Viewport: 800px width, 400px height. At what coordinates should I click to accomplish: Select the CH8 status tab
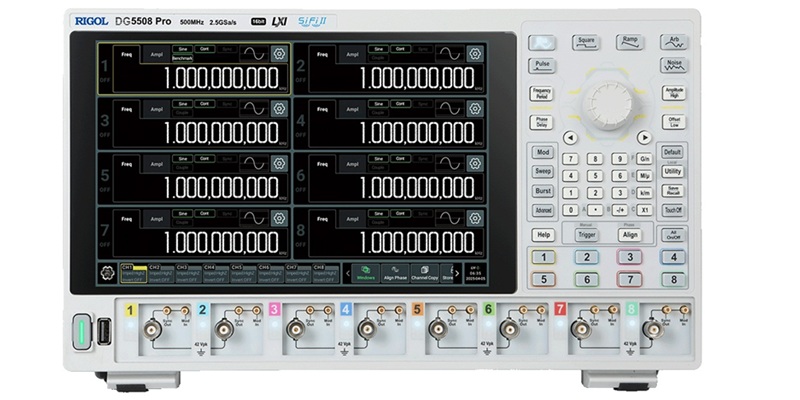click(x=326, y=273)
